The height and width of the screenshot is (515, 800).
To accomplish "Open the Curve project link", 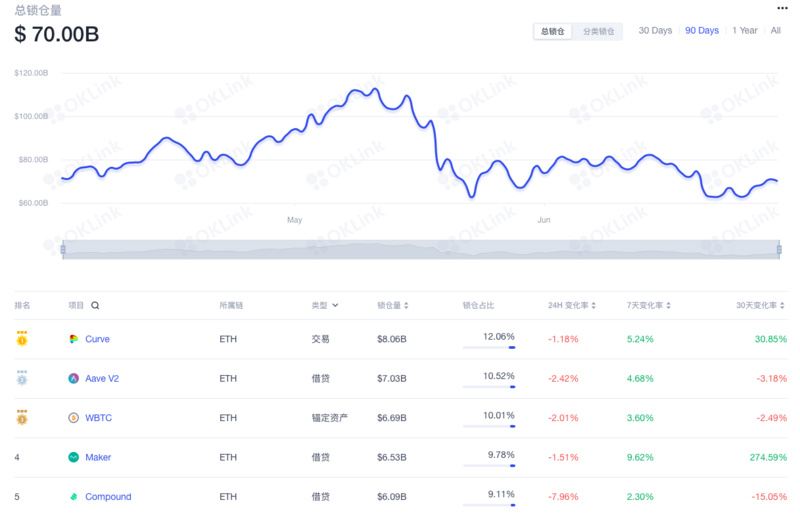I will click(97, 339).
